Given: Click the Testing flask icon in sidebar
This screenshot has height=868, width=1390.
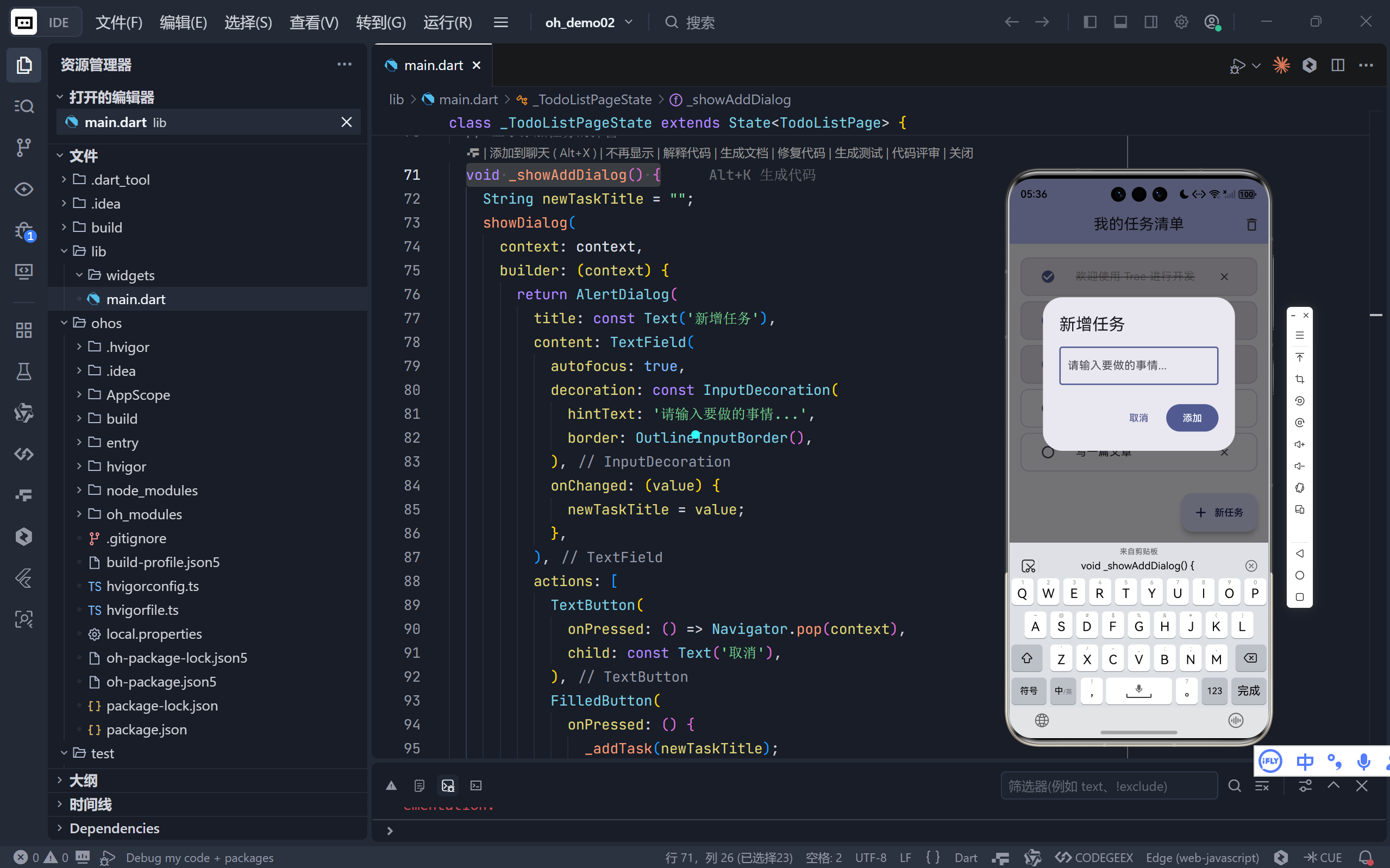Looking at the screenshot, I should pyautogui.click(x=23, y=372).
